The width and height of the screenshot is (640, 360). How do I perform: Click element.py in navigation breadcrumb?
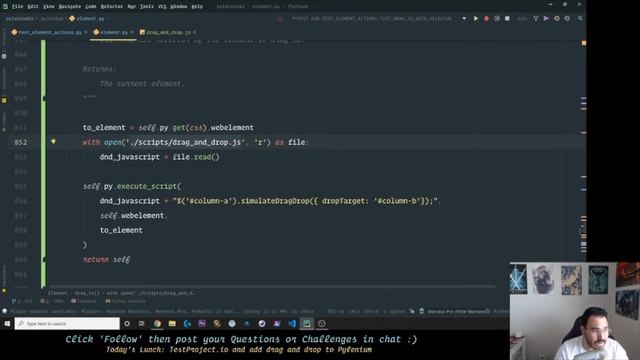(87, 19)
